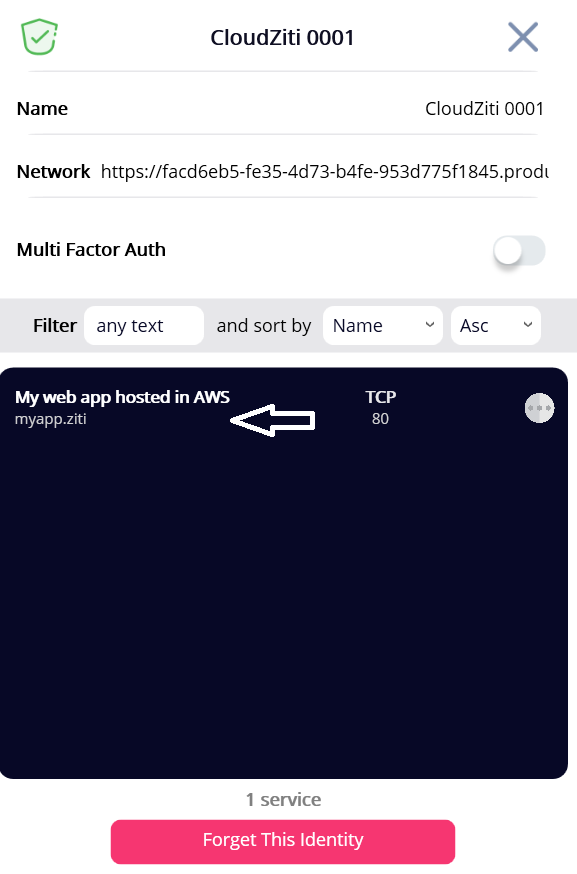Click the white arrow pointing at service

(x=273, y=420)
